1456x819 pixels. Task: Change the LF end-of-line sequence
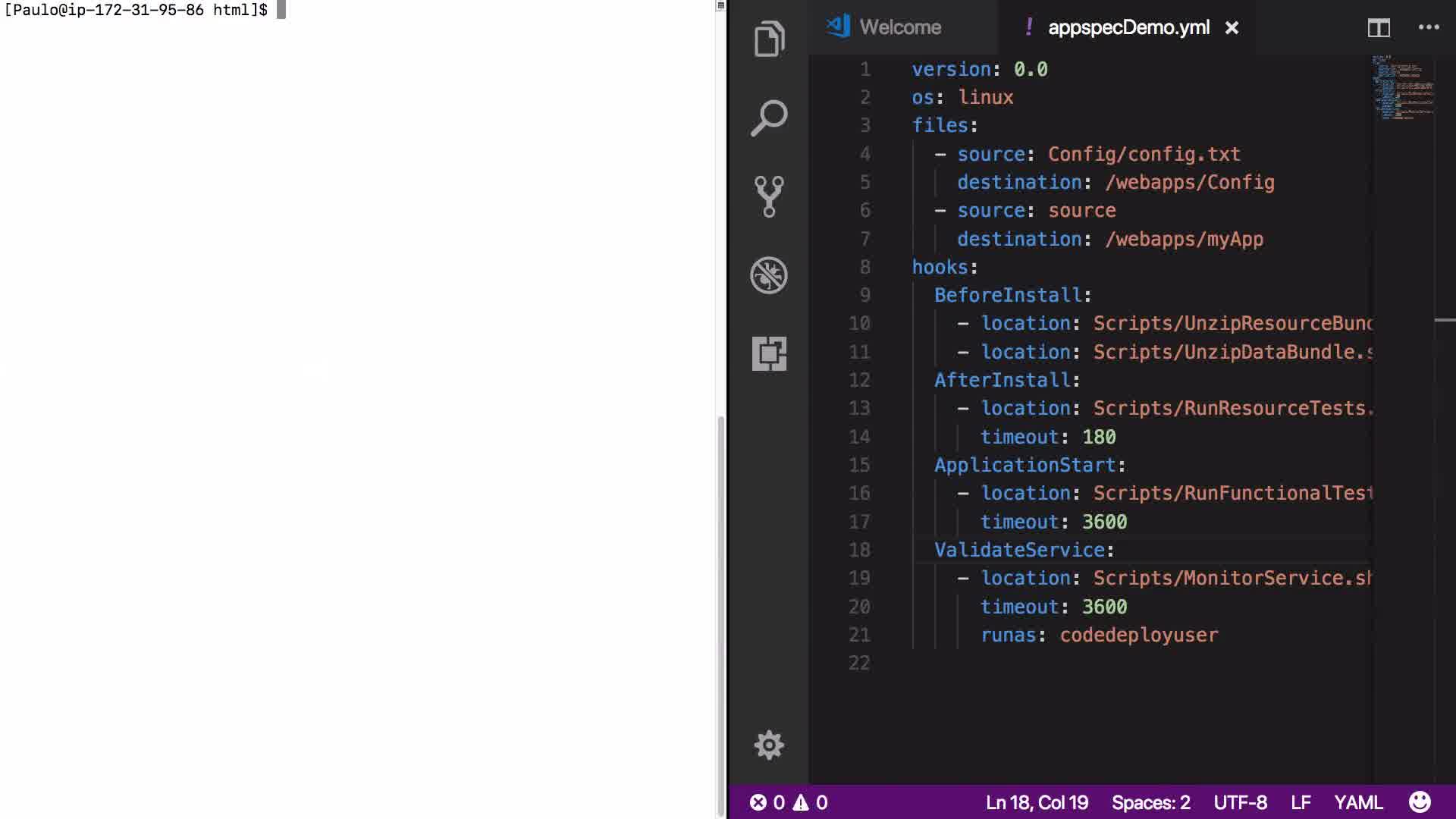click(x=1301, y=802)
